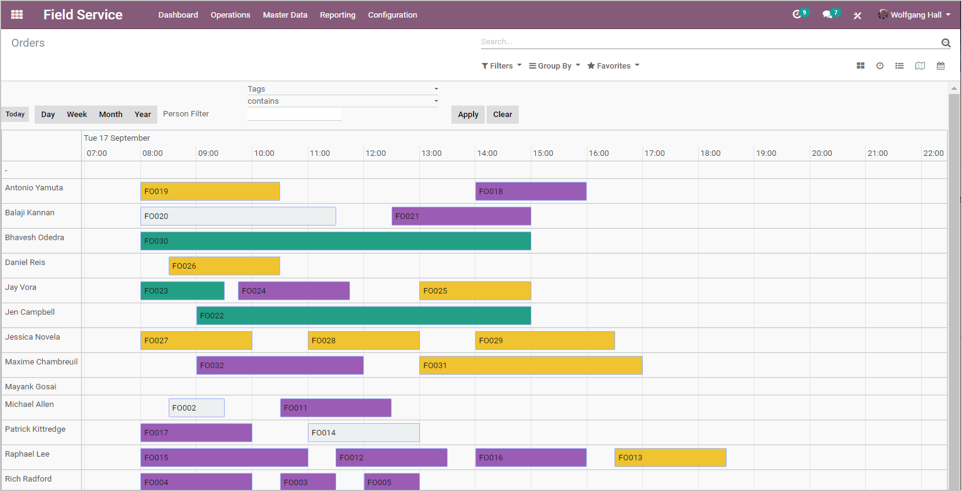
Task: Open order FO017 for Patrick Kittredge
Action: tap(196, 433)
